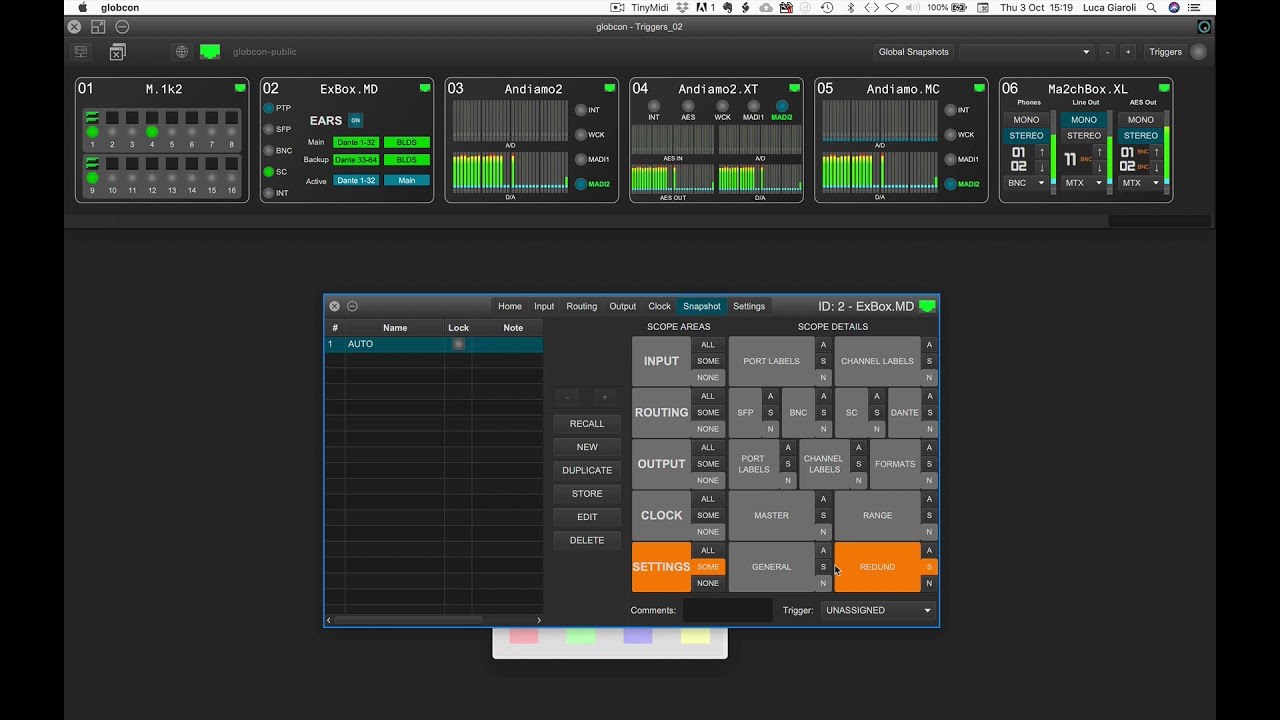
Task: Switch to the Input tab
Action: 544,306
